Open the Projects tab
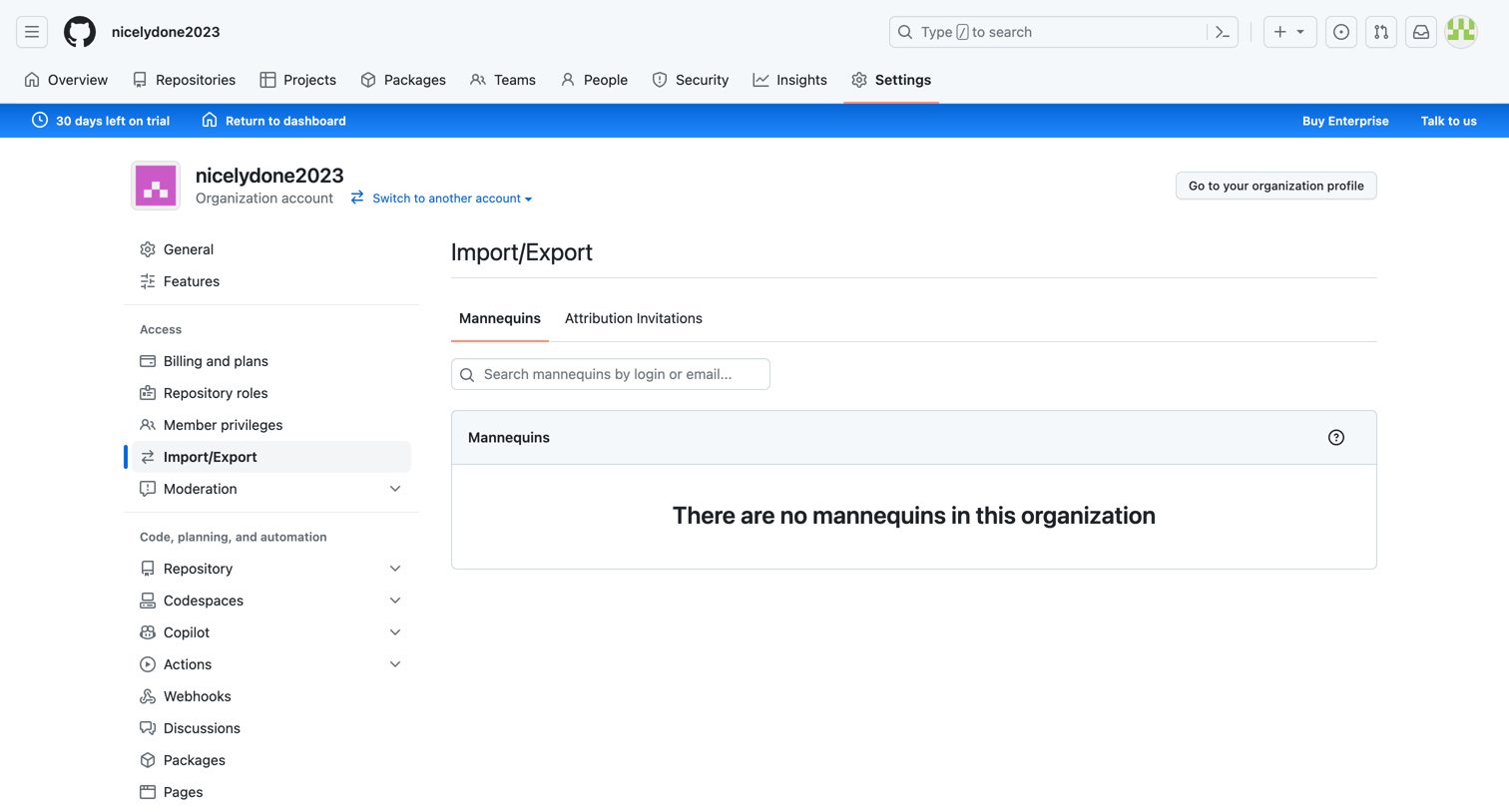Screen dimensions: 1509x812 point(297,80)
